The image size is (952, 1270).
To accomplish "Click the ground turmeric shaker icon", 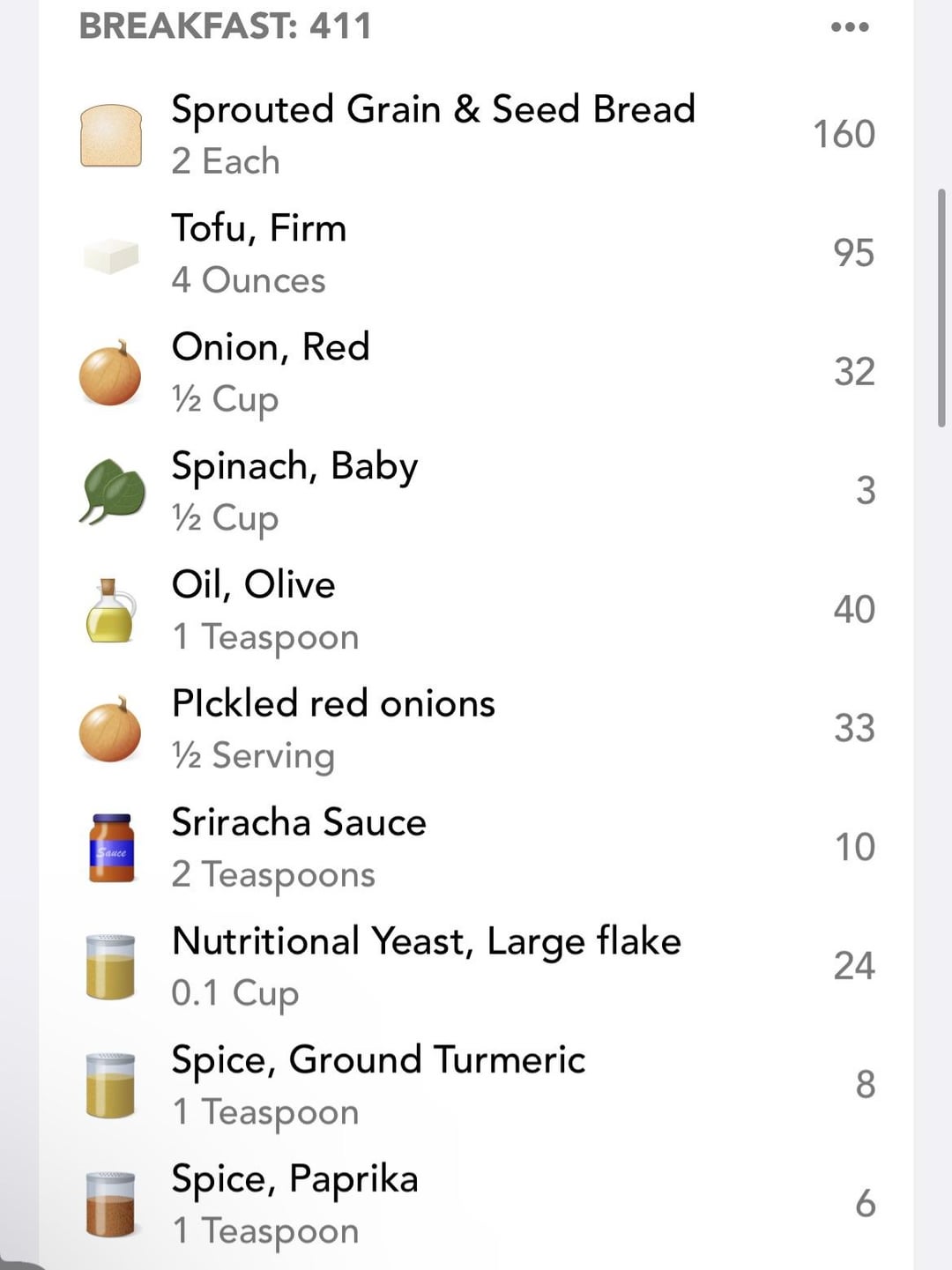I will pos(110,1086).
